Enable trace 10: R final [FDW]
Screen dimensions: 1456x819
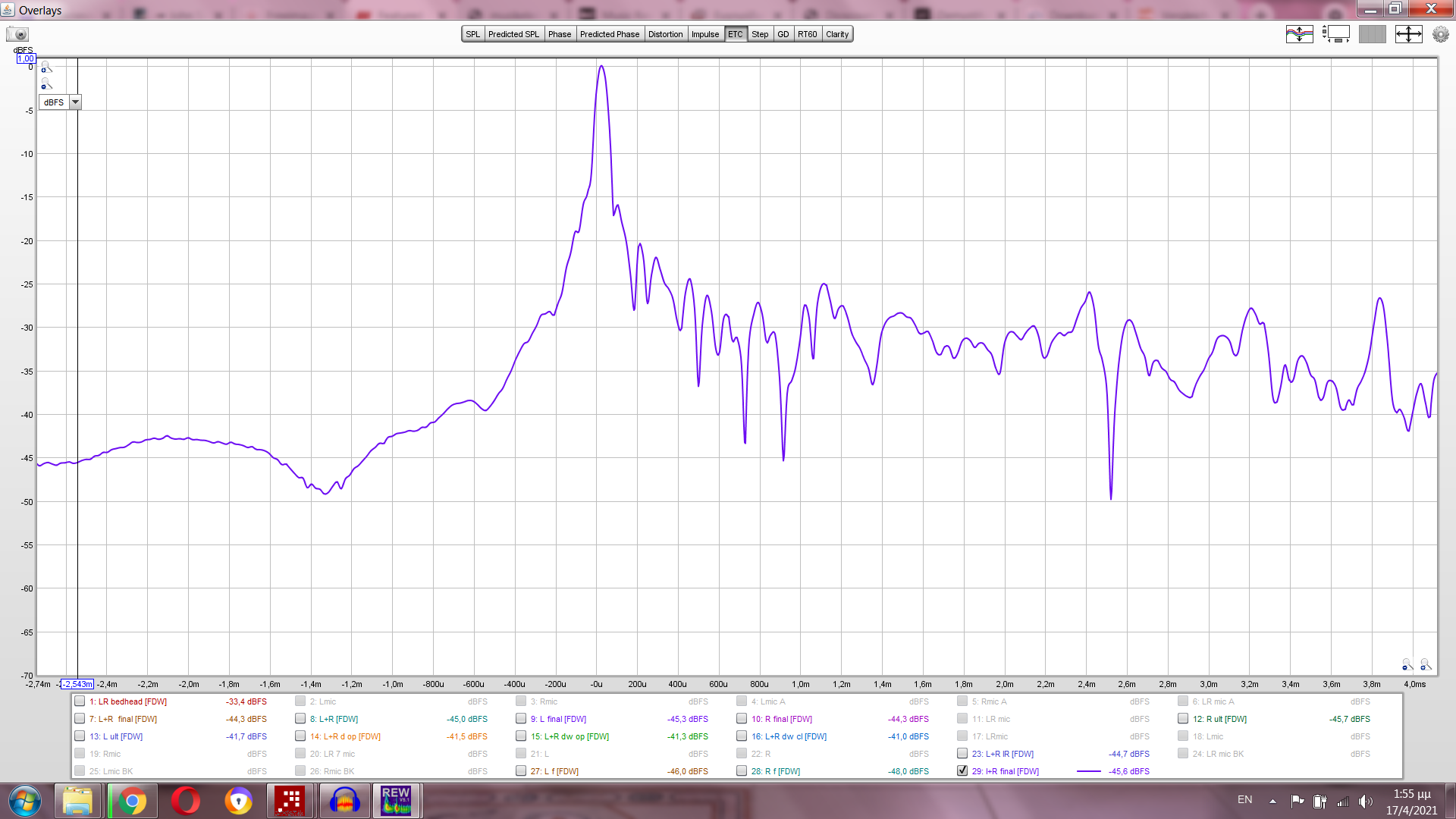point(742,719)
